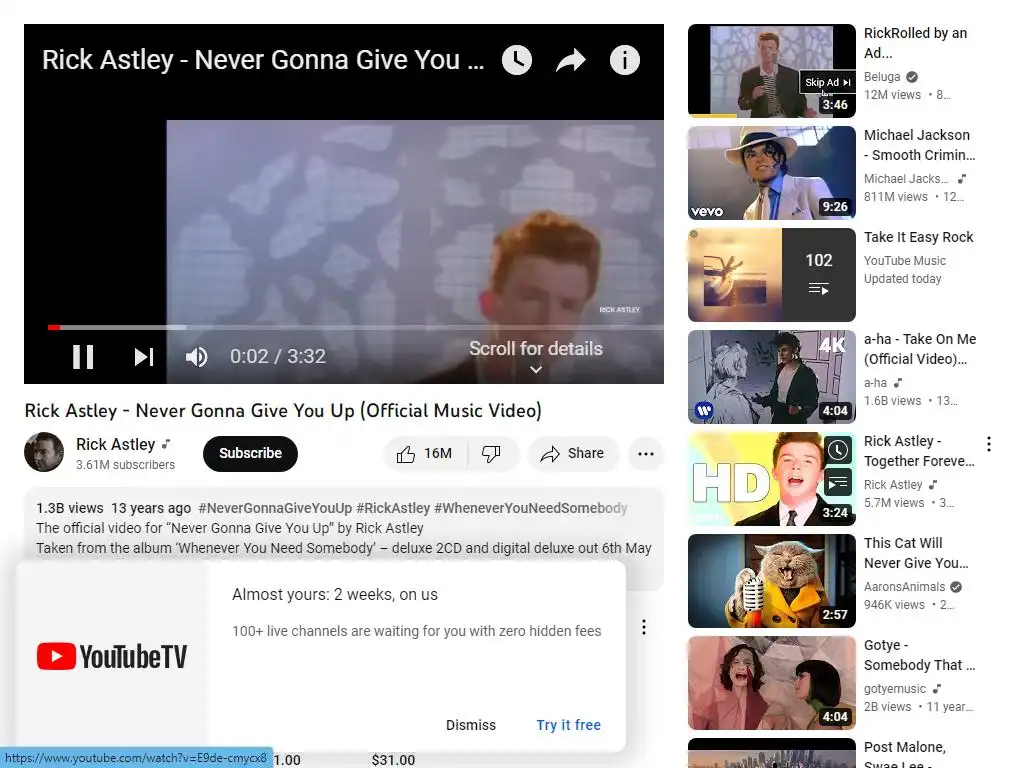Click the 0:02 / 3:32 time display
This screenshot has height=768, width=1024.
(278, 357)
